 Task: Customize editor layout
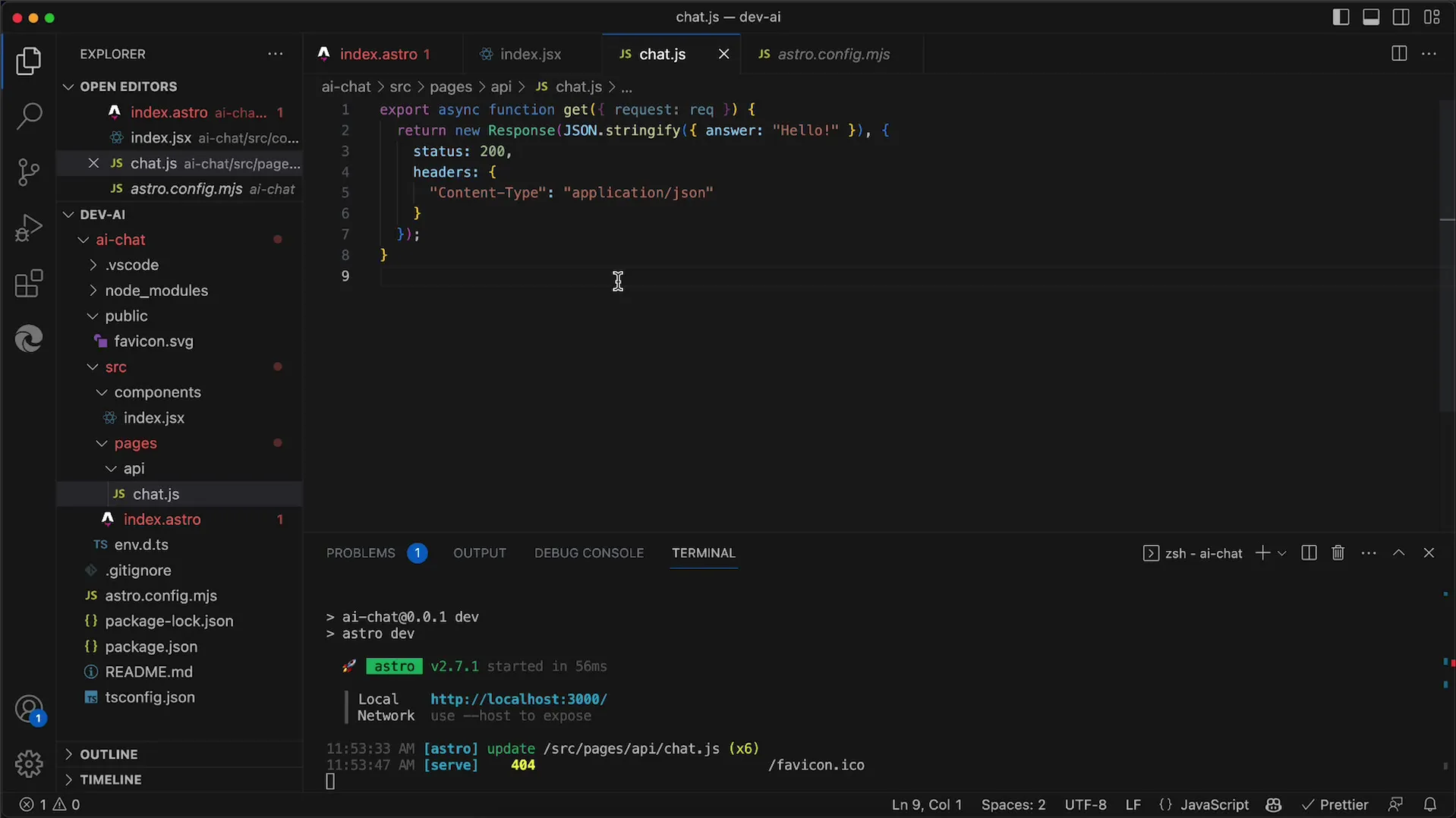[1432, 17]
